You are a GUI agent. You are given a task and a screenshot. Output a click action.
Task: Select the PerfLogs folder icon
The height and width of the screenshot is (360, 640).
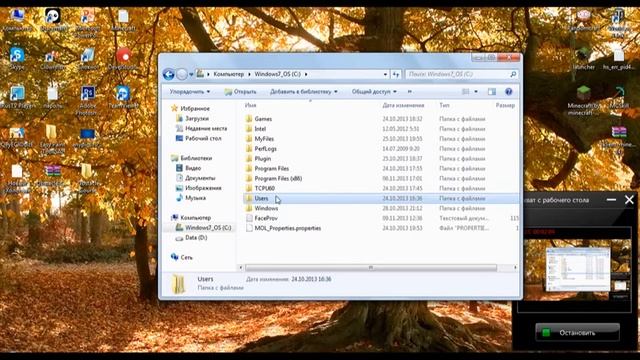pyautogui.click(x=249, y=149)
